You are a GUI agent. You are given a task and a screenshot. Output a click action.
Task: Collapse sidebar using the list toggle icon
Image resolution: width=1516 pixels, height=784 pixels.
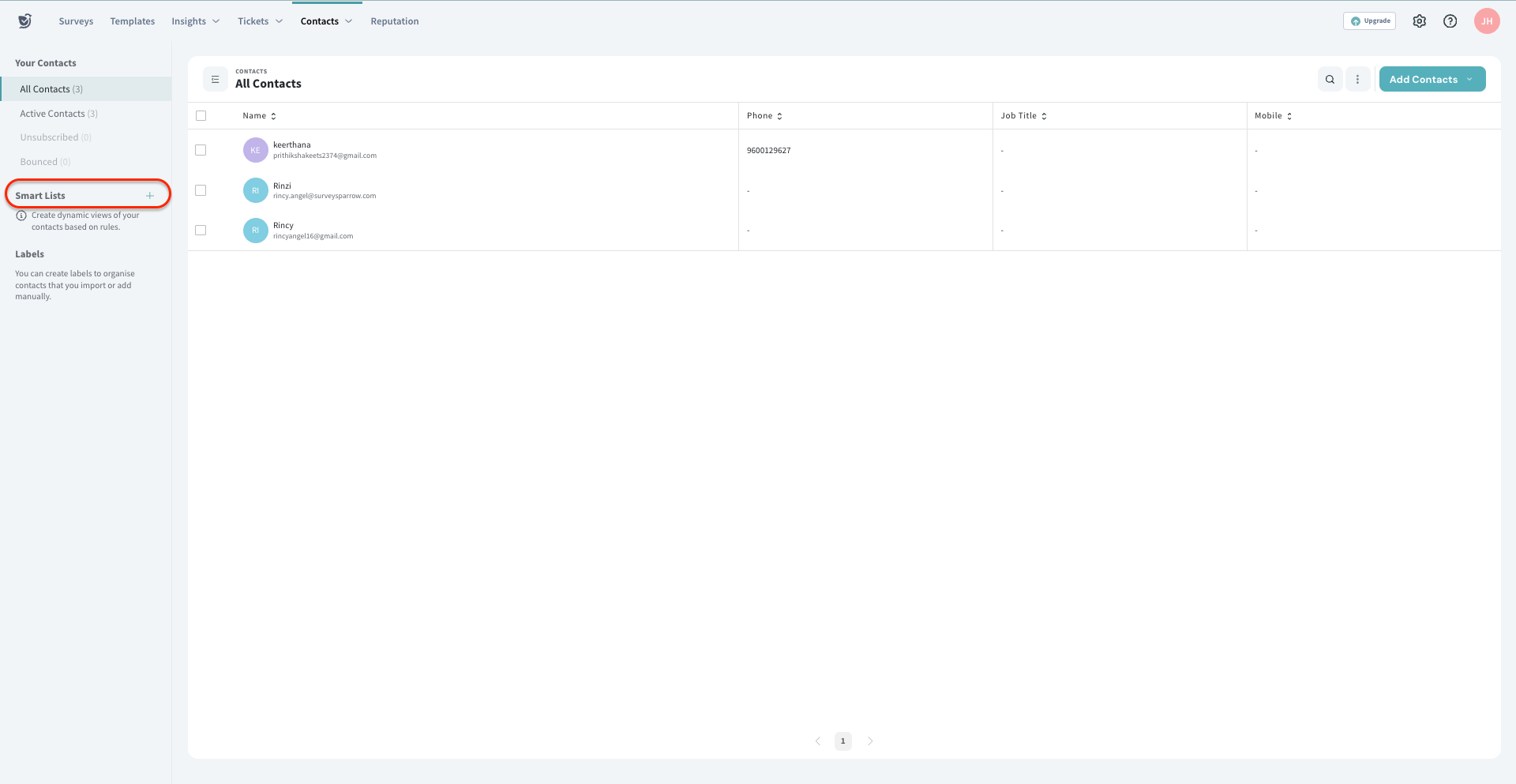pyautogui.click(x=215, y=80)
